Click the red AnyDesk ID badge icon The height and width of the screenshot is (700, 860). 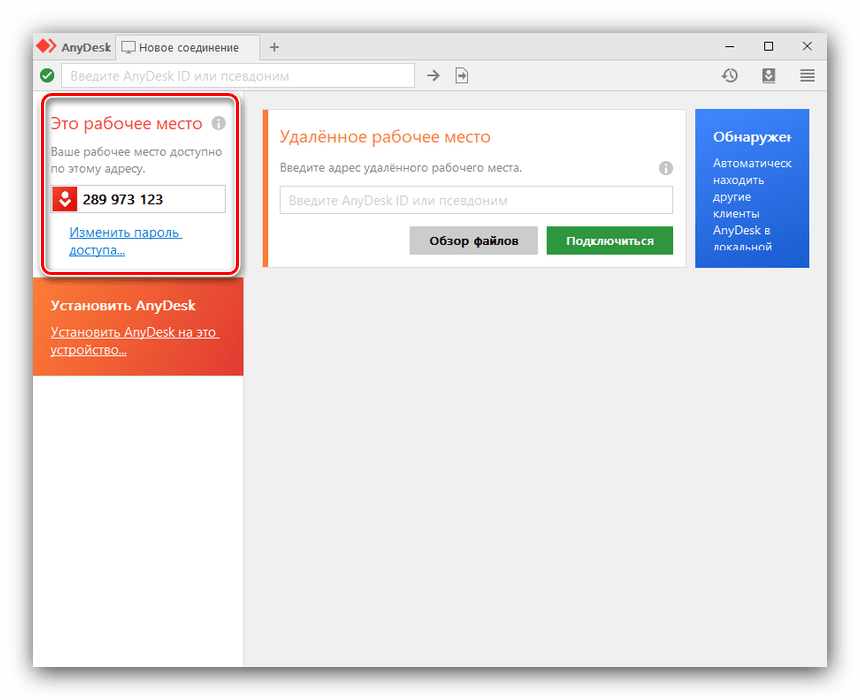point(65,199)
